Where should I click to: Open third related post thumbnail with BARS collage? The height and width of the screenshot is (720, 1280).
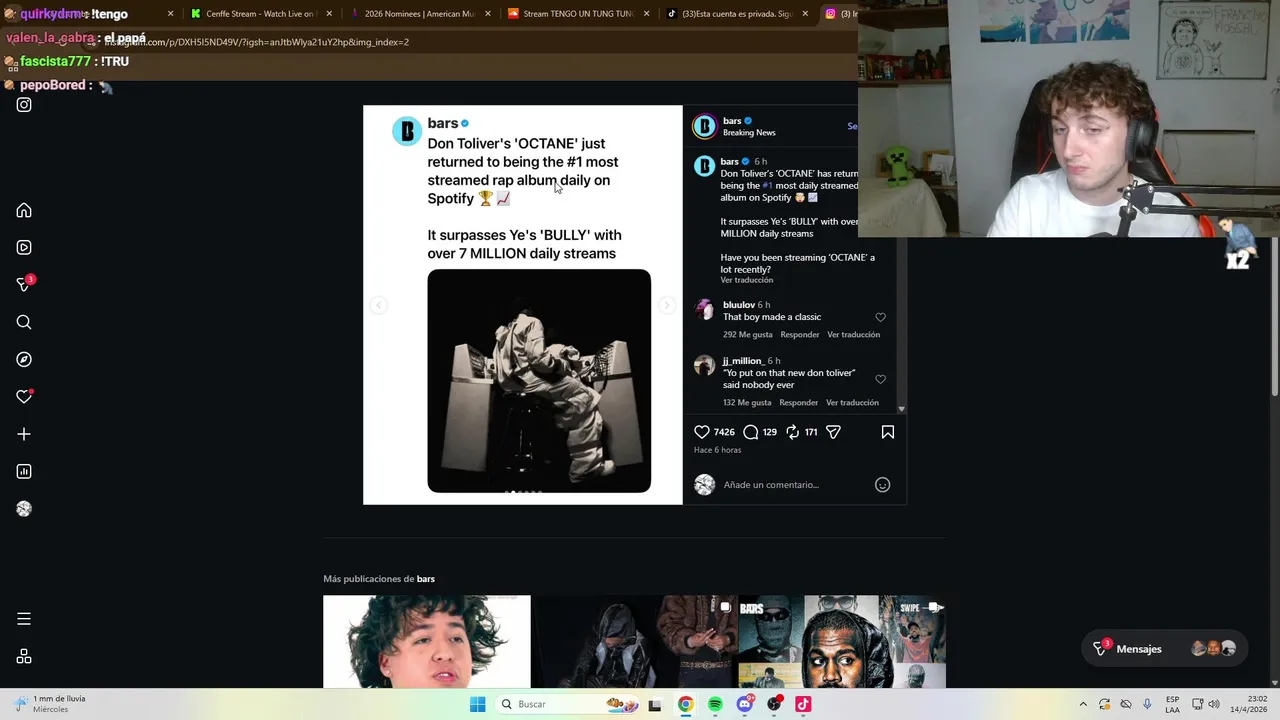842,642
